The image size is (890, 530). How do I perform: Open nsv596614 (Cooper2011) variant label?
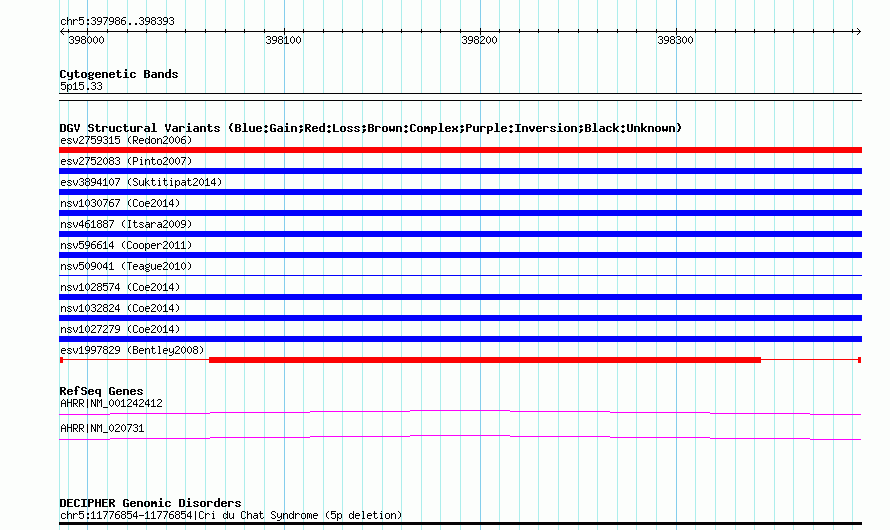point(126,245)
